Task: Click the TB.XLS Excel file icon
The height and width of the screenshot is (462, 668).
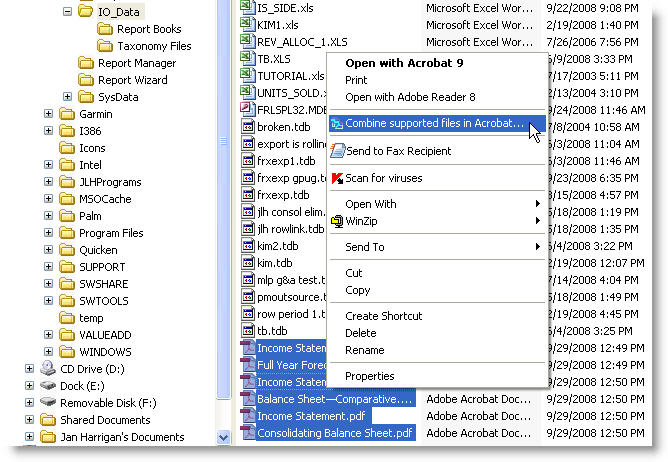Action: coord(247,58)
